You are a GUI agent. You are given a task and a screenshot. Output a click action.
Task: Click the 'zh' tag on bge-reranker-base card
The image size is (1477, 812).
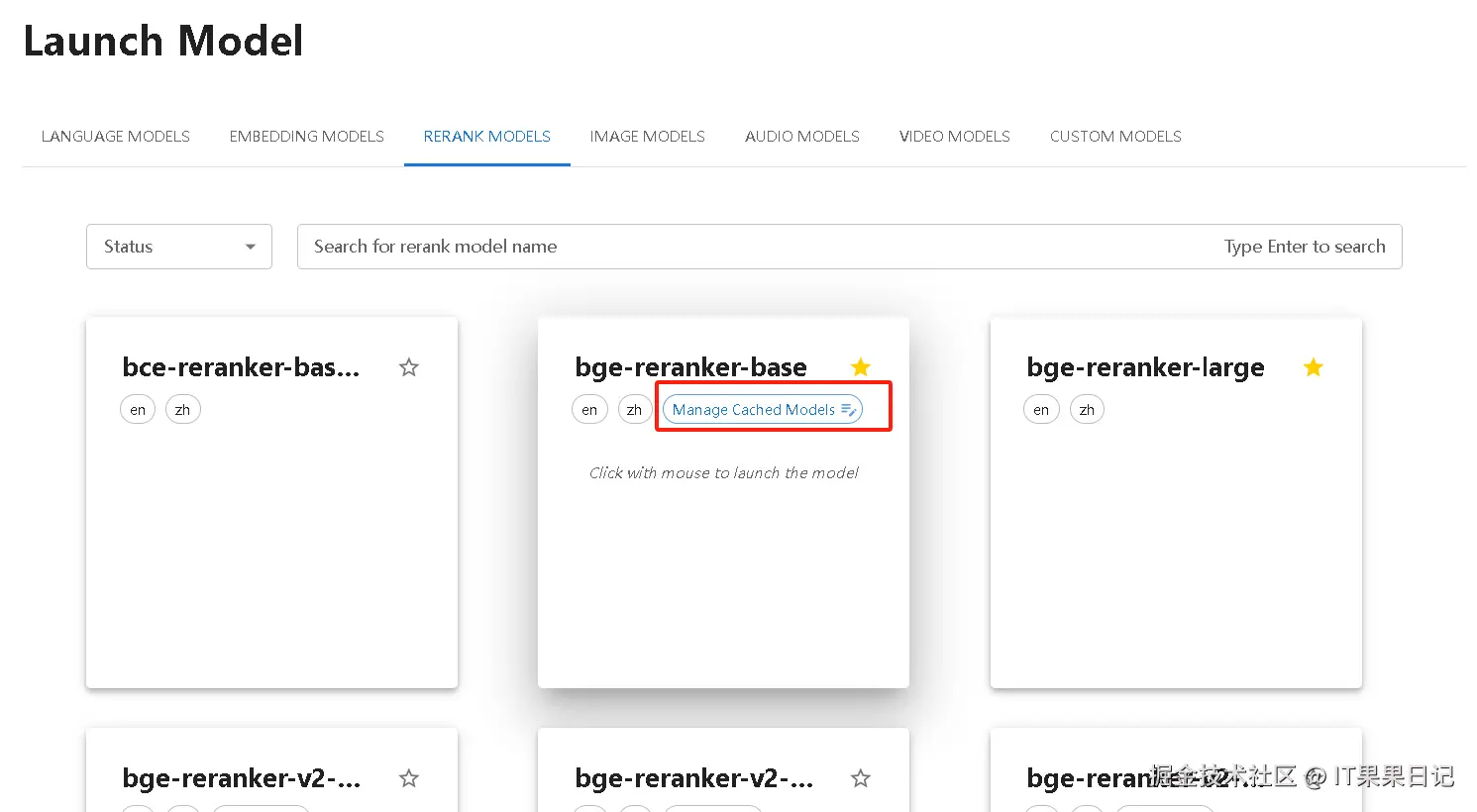click(635, 409)
